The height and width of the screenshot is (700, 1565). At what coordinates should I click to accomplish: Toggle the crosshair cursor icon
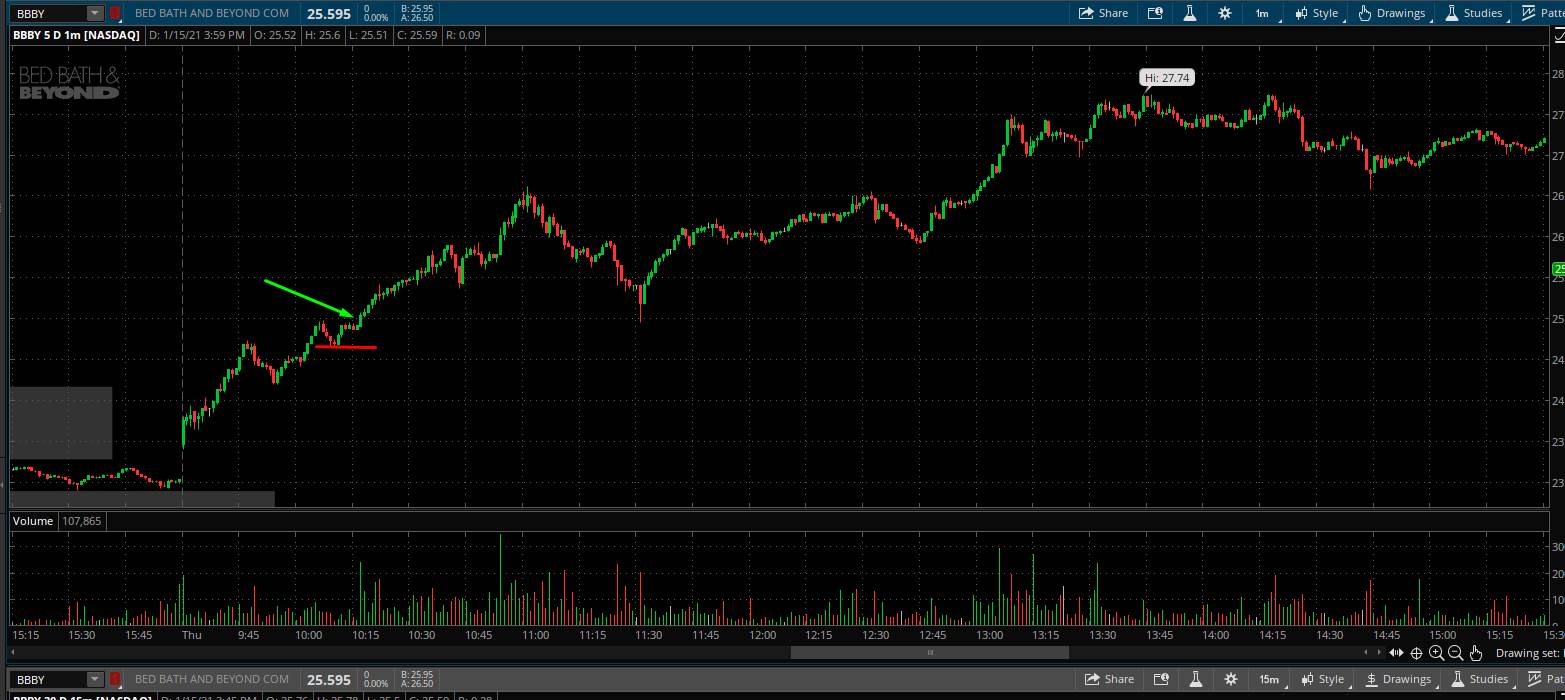click(1417, 653)
